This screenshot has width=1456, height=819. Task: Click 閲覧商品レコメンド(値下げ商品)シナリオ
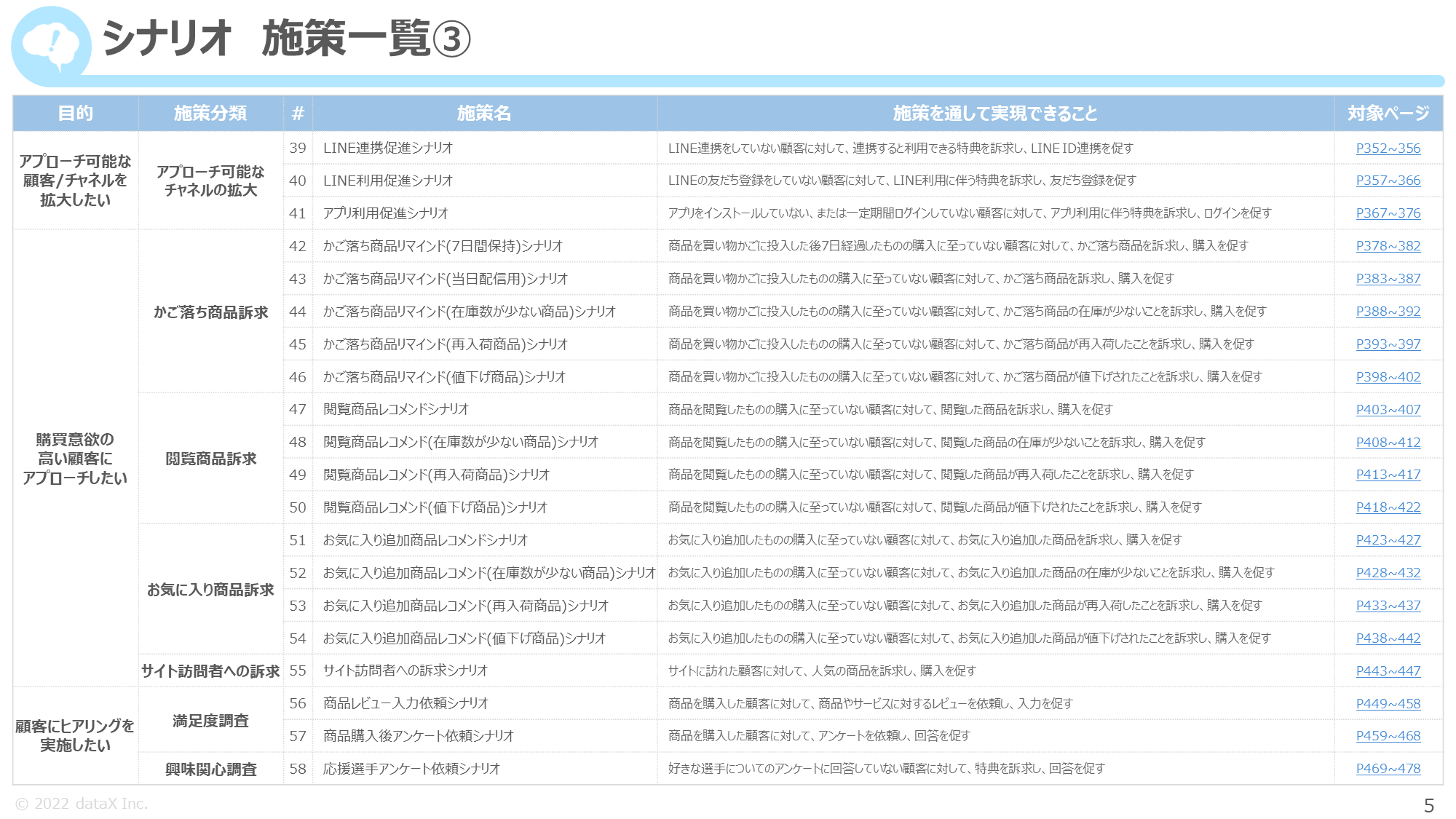click(x=435, y=507)
